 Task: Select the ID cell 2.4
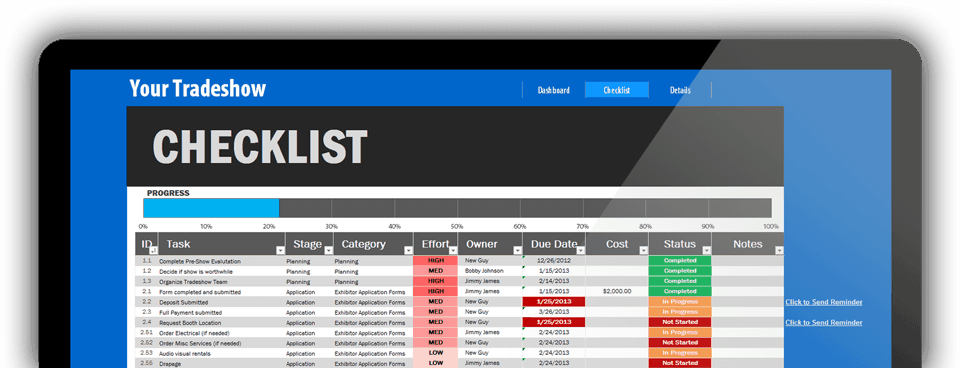click(x=146, y=322)
